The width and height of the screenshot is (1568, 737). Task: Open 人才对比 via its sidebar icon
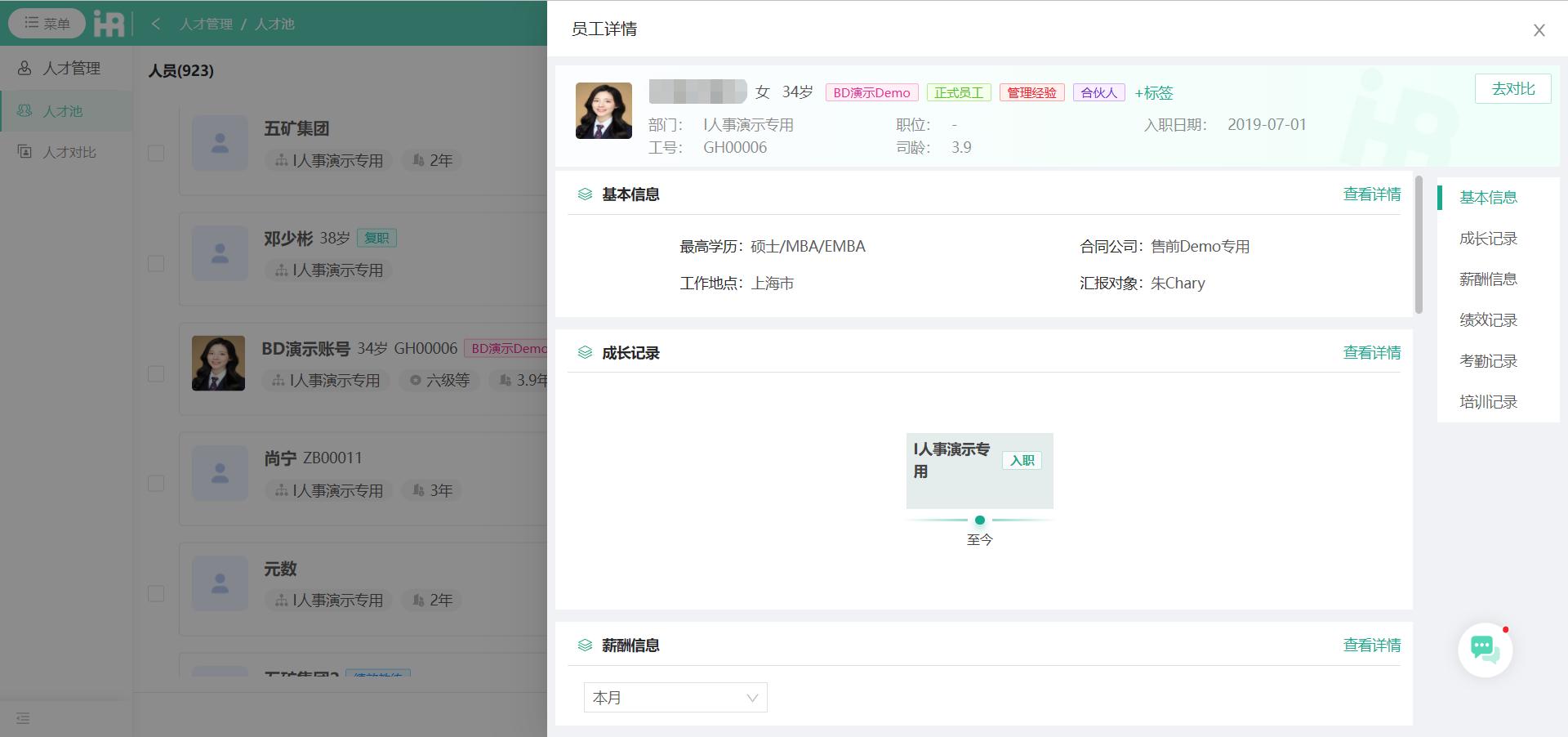(24, 152)
